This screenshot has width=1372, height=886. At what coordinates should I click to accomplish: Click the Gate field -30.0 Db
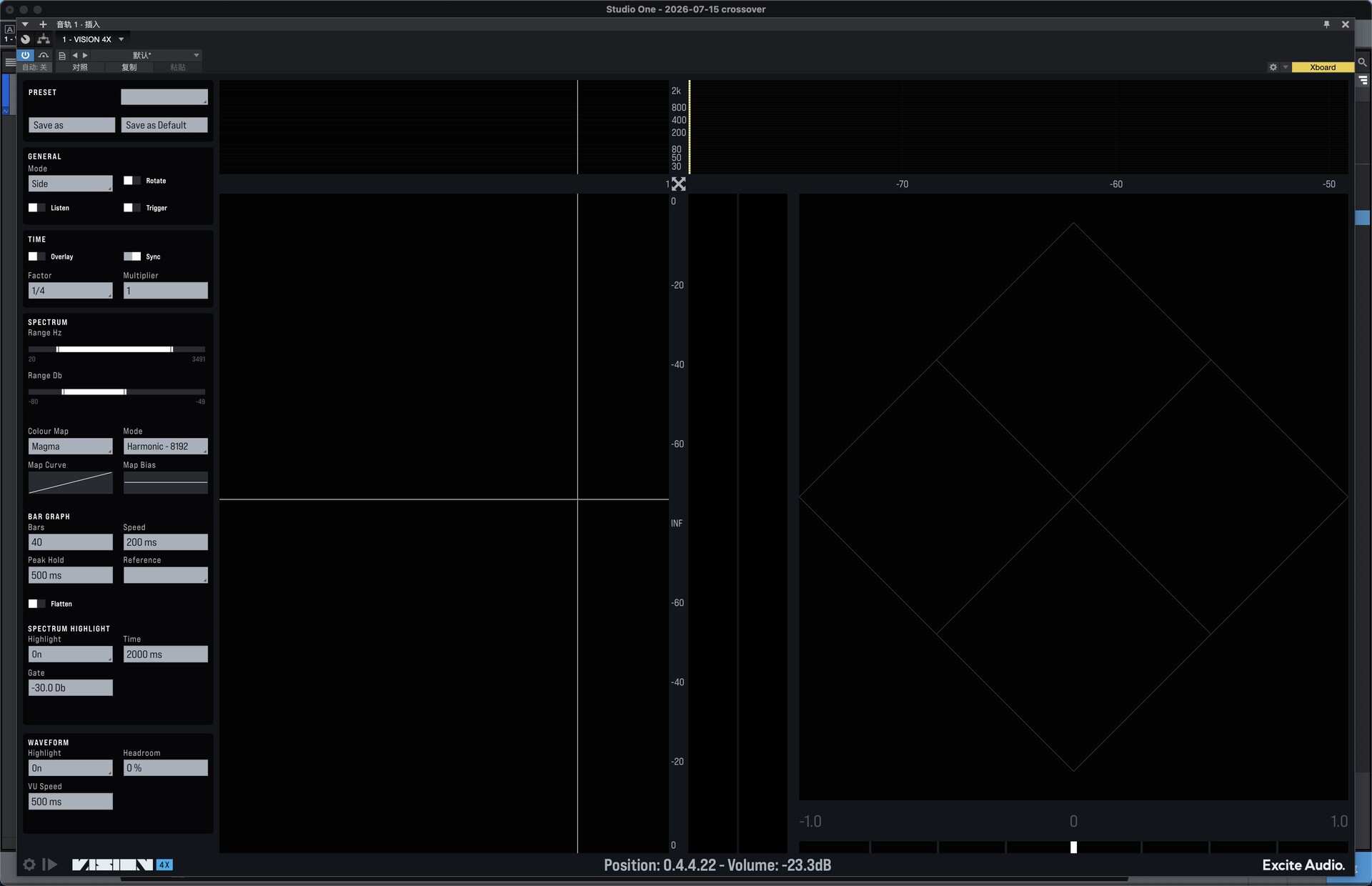[x=70, y=688]
